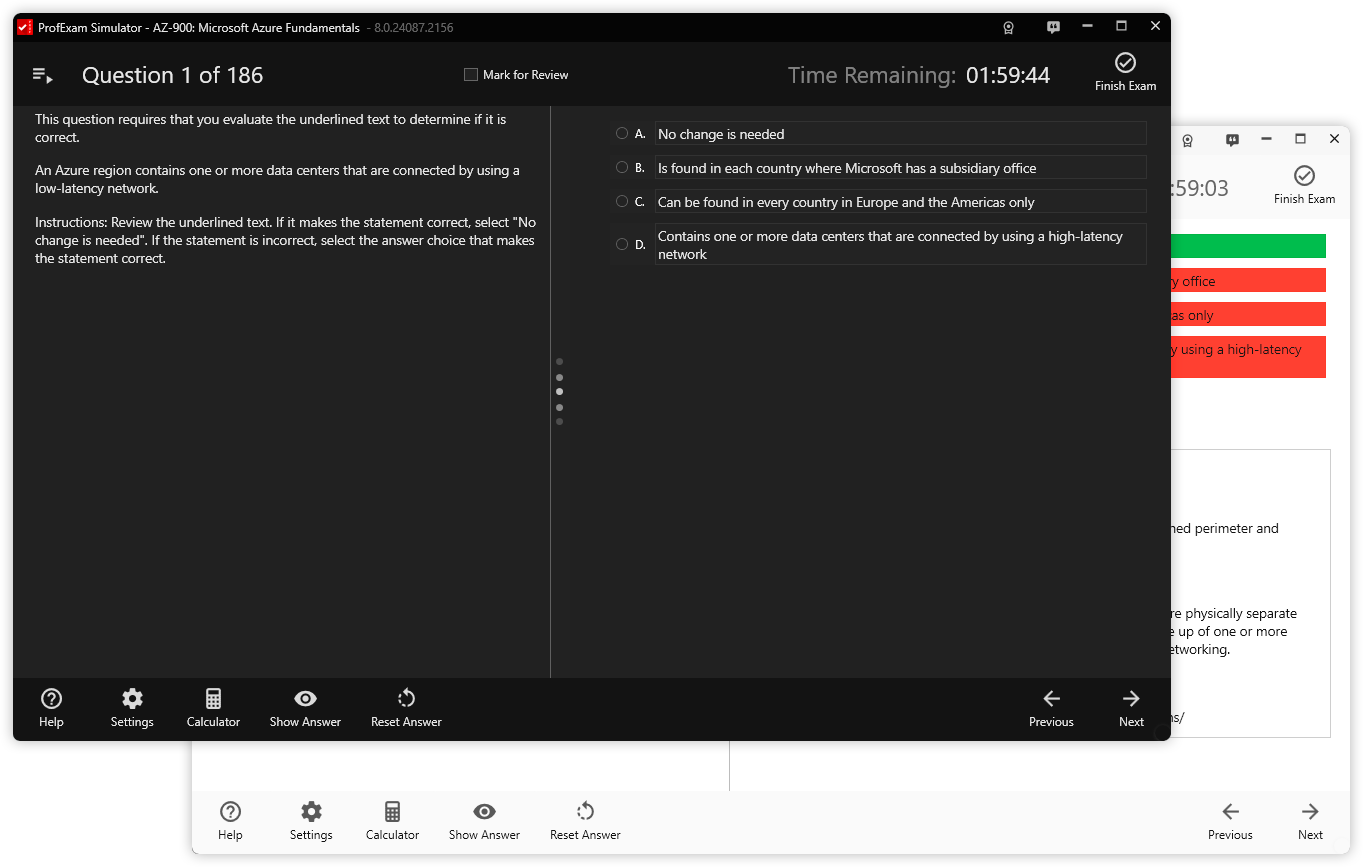Open Settings in the dark window
The image size is (1363, 867).
pyautogui.click(x=132, y=708)
